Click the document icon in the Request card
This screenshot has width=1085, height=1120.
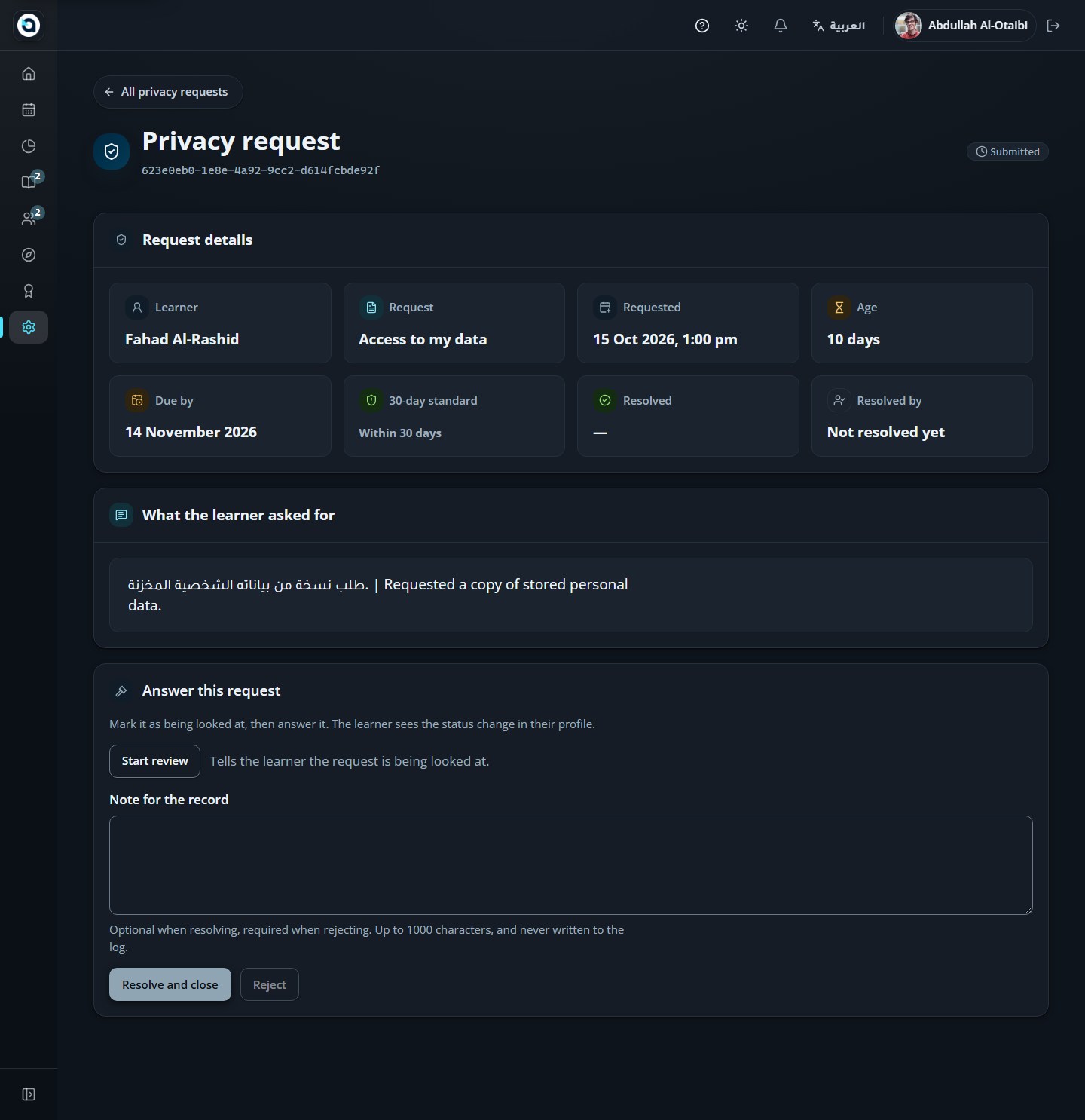pyautogui.click(x=371, y=308)
